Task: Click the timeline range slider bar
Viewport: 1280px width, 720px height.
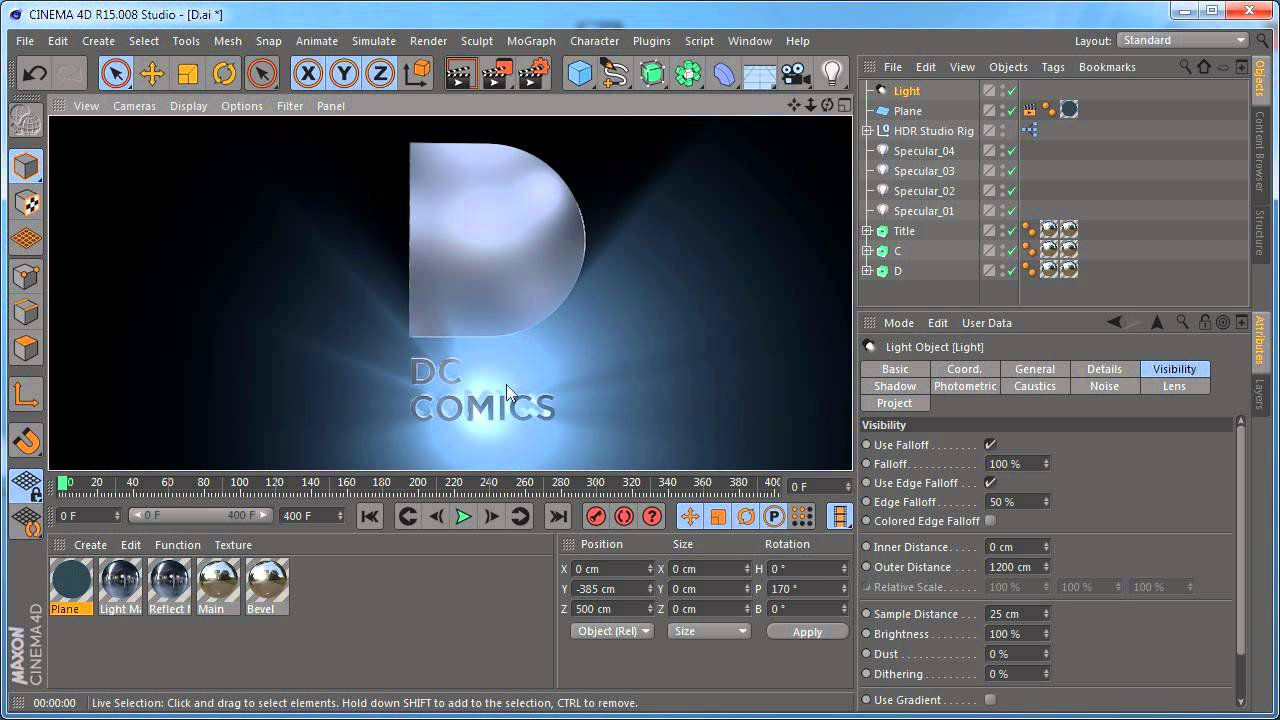Action: point(200,516)
